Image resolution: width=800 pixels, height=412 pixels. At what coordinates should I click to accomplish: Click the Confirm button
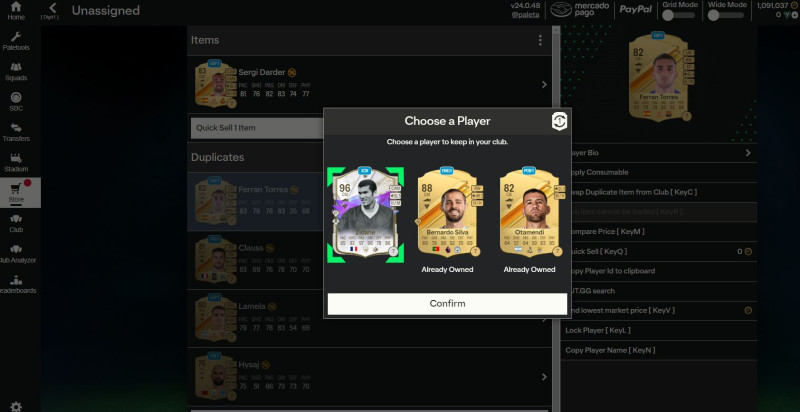447,303
